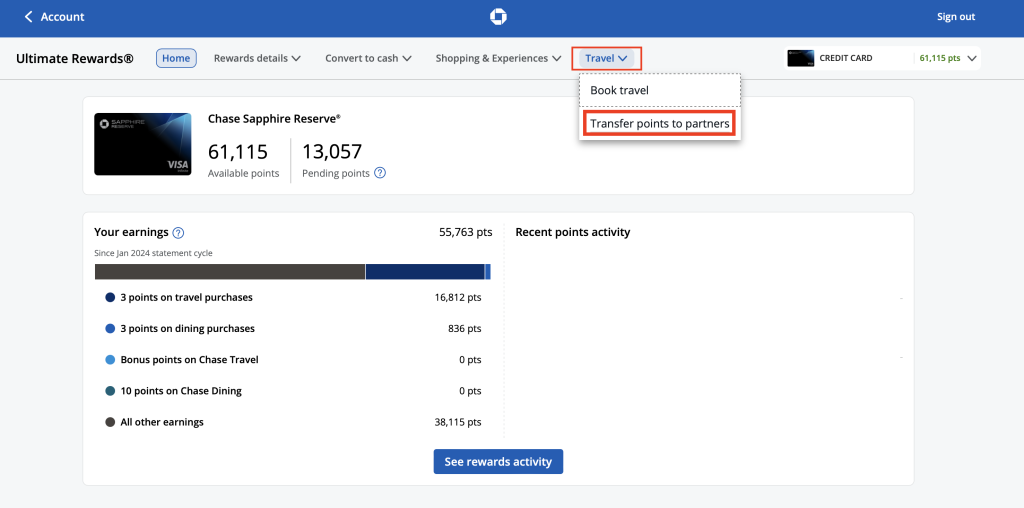Open the Your earnings help icon
This screenshot has height=508, width=1024.
(x=178, y=232)
